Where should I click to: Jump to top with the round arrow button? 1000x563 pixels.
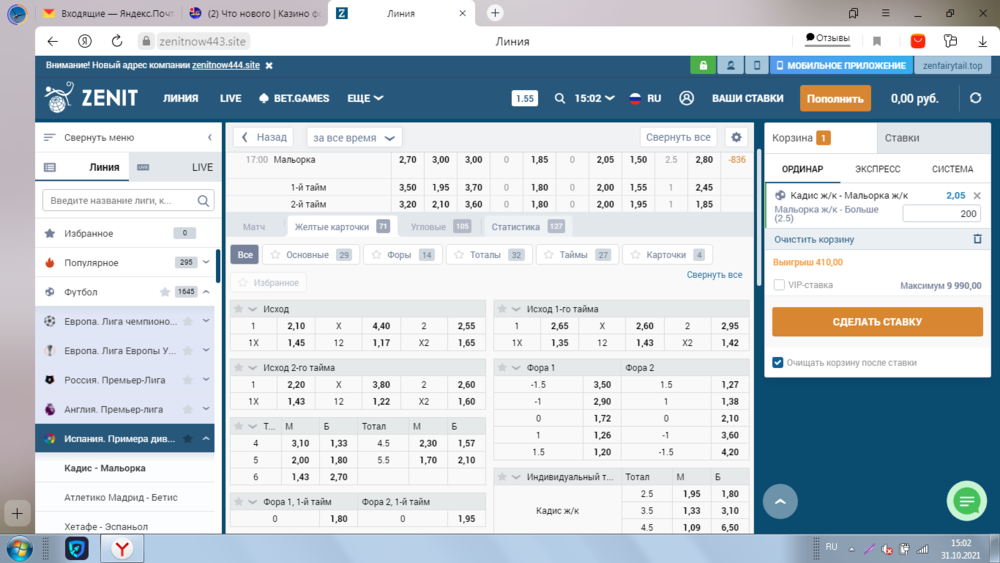(780, 501)
